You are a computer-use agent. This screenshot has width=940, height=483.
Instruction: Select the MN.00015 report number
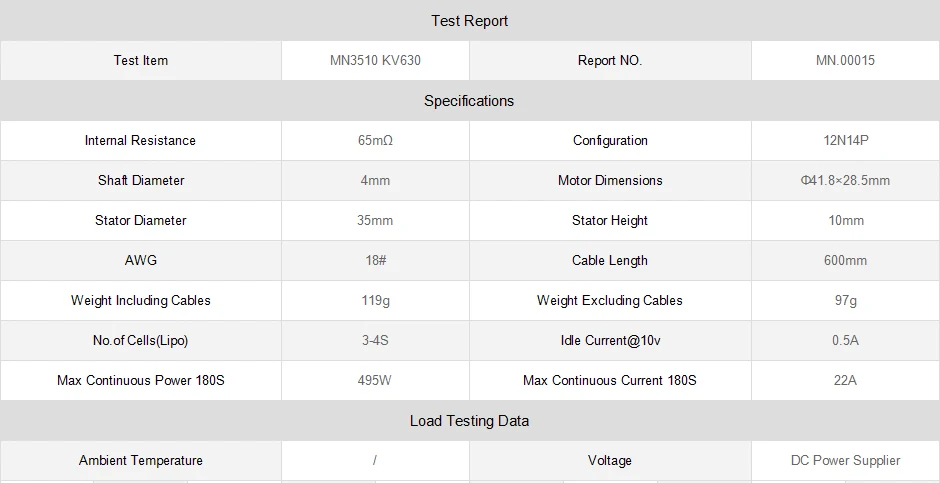[845, 60]
